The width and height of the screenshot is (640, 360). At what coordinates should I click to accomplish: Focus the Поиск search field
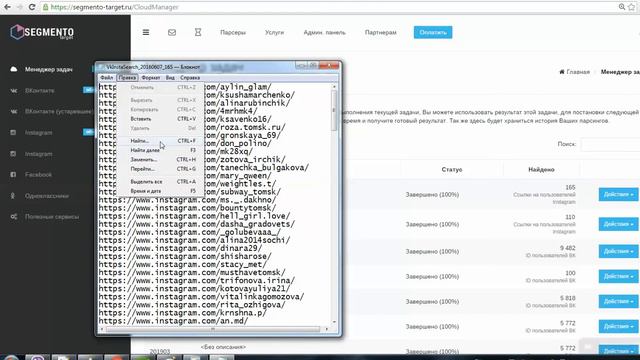610,144
